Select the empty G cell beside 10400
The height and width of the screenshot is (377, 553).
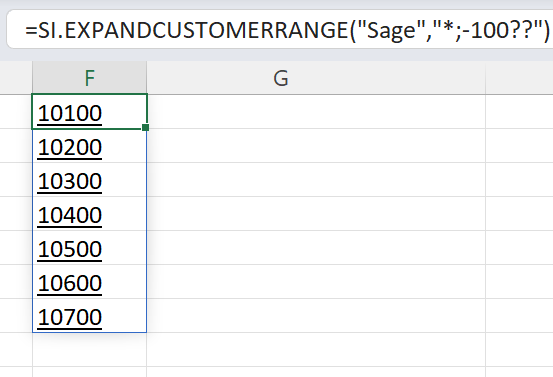tap(316, 213)
